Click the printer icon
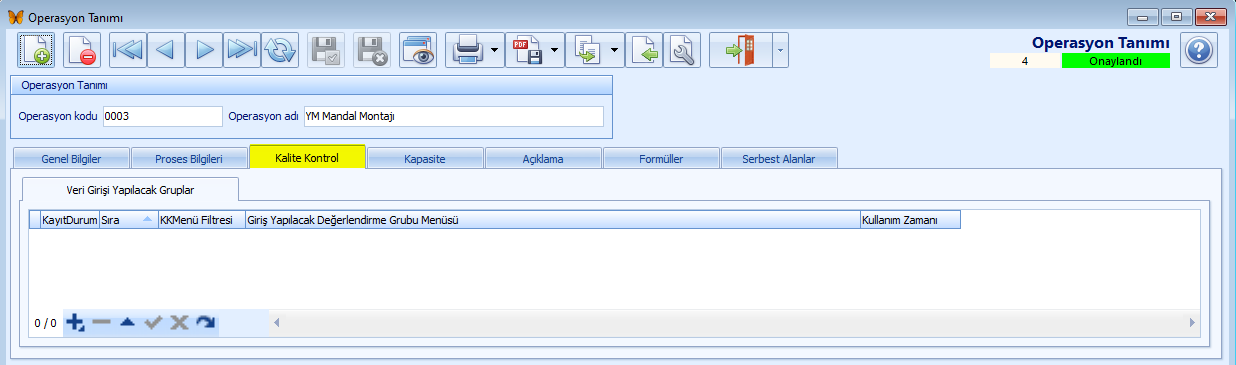1236x365 pixels. [467, 50]
